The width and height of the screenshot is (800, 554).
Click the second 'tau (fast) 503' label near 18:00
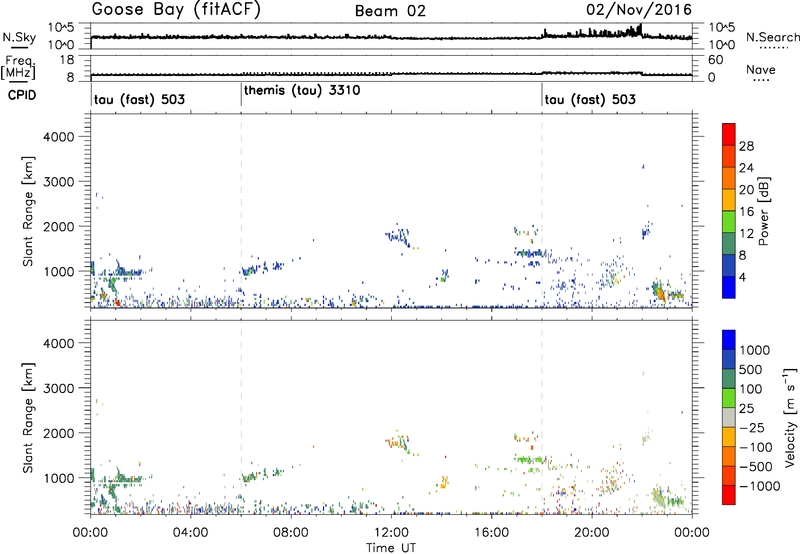click(x=590, y=99)
